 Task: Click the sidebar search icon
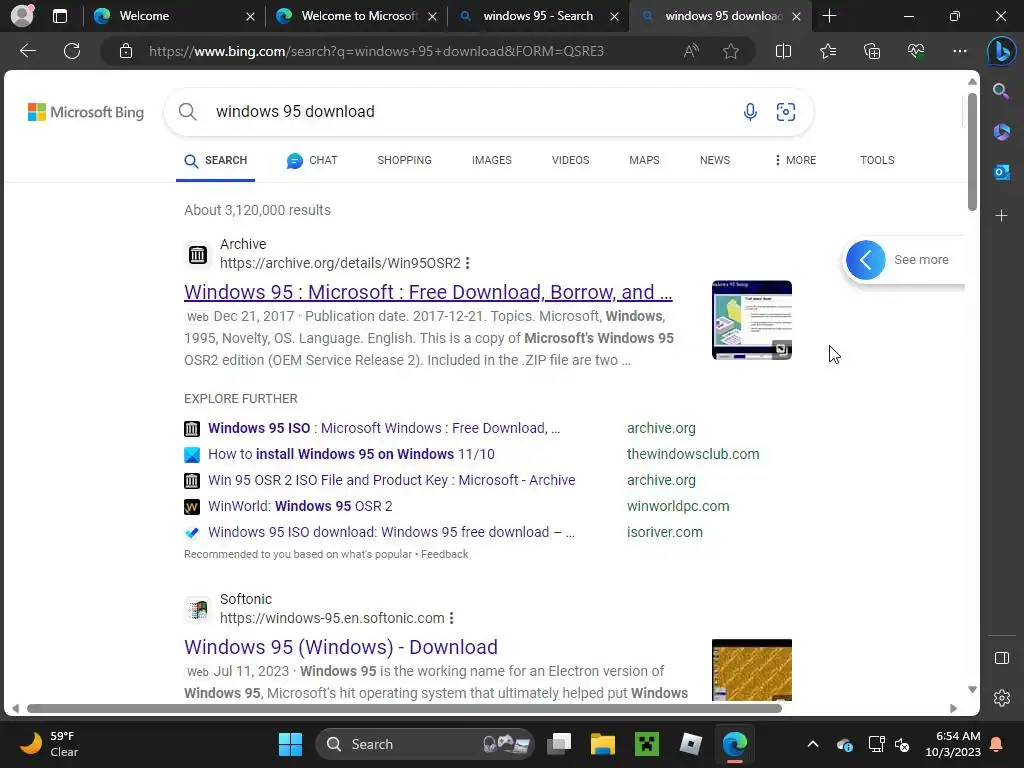point(1001,91)
